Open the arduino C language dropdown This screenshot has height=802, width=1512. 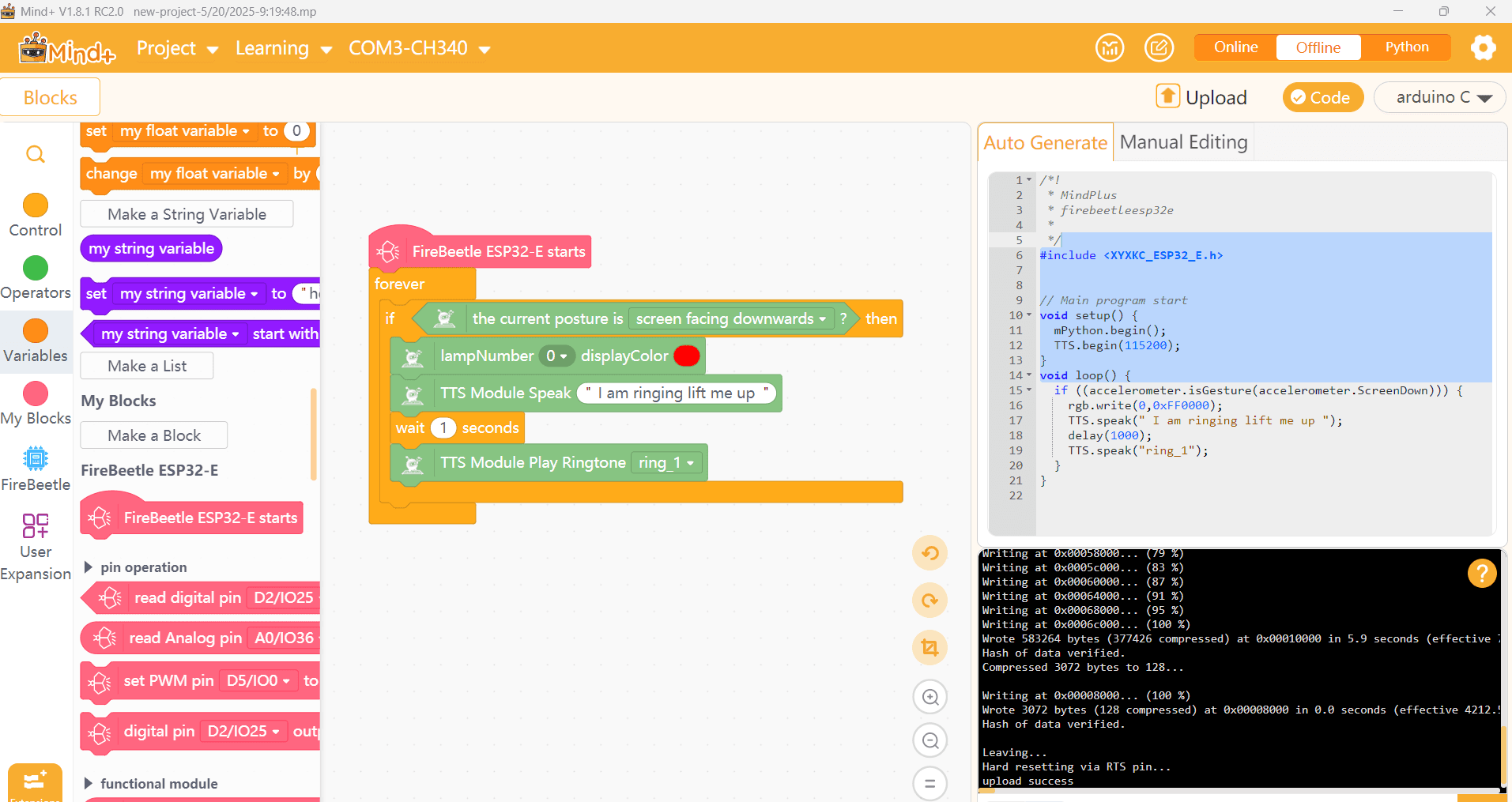coord(1438,97)
